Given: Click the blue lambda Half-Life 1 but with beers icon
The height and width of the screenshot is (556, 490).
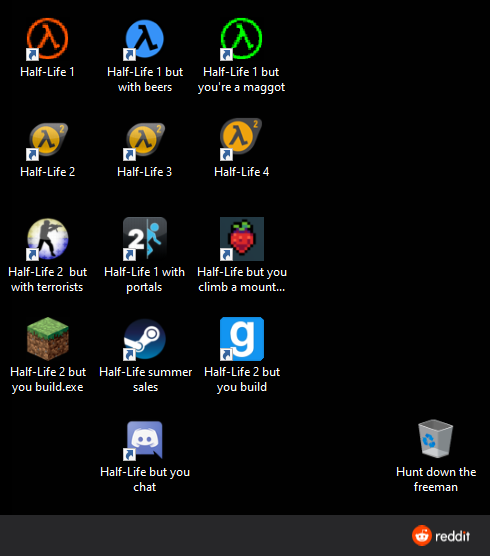Looking at the screenshot, I should click(144, 39).
